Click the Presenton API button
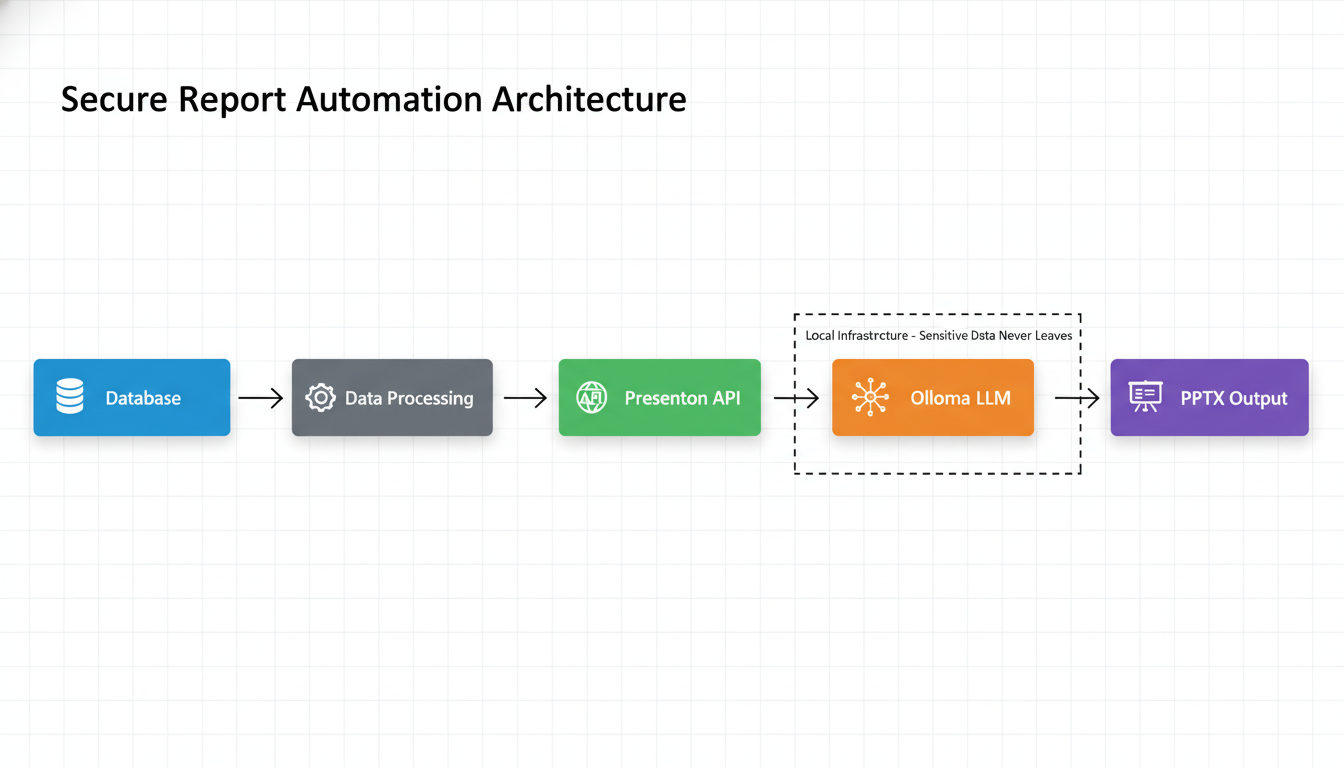Viewport: 1344px width, 768px height. [659, 397]
